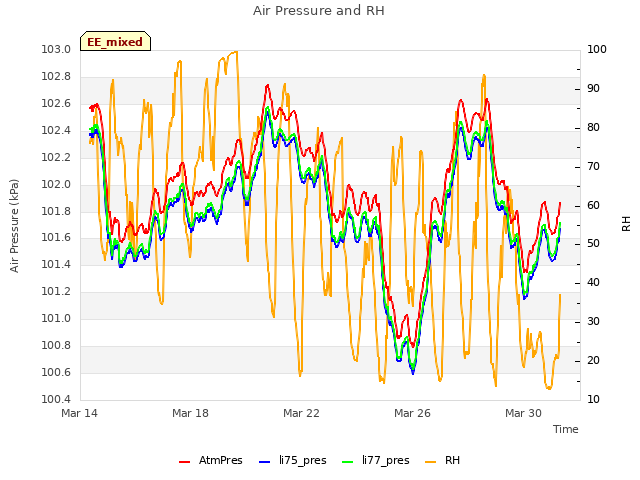
Task: Click the Mar 26 x-axis tick label
Action: pos(412,413)
